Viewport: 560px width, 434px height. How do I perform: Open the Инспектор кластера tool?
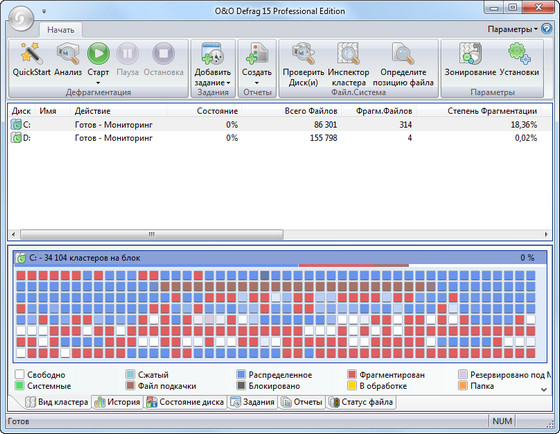(348, 54)
